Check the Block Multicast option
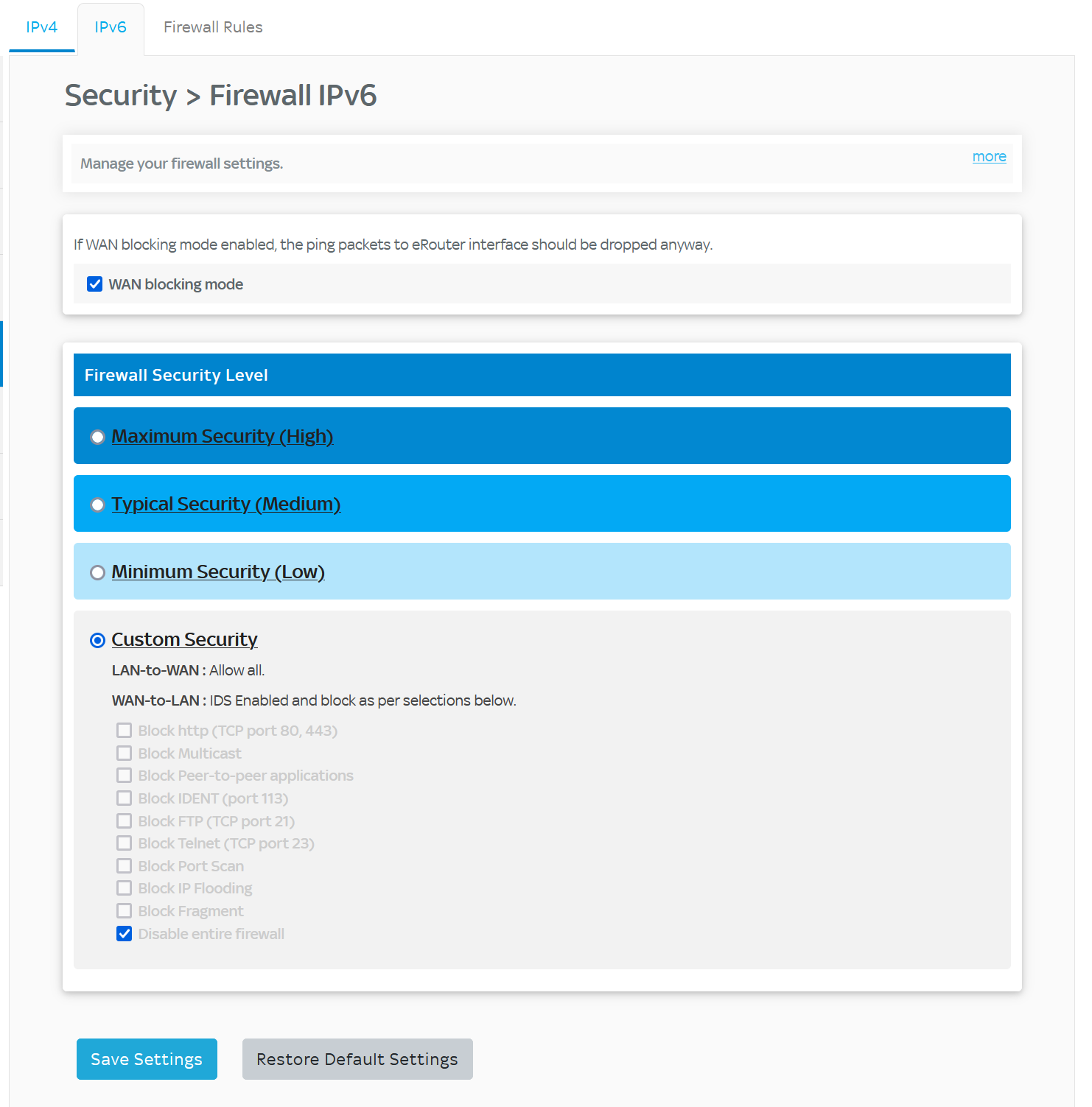This screenshot has height=1107, width=1092. coord(124,753)
